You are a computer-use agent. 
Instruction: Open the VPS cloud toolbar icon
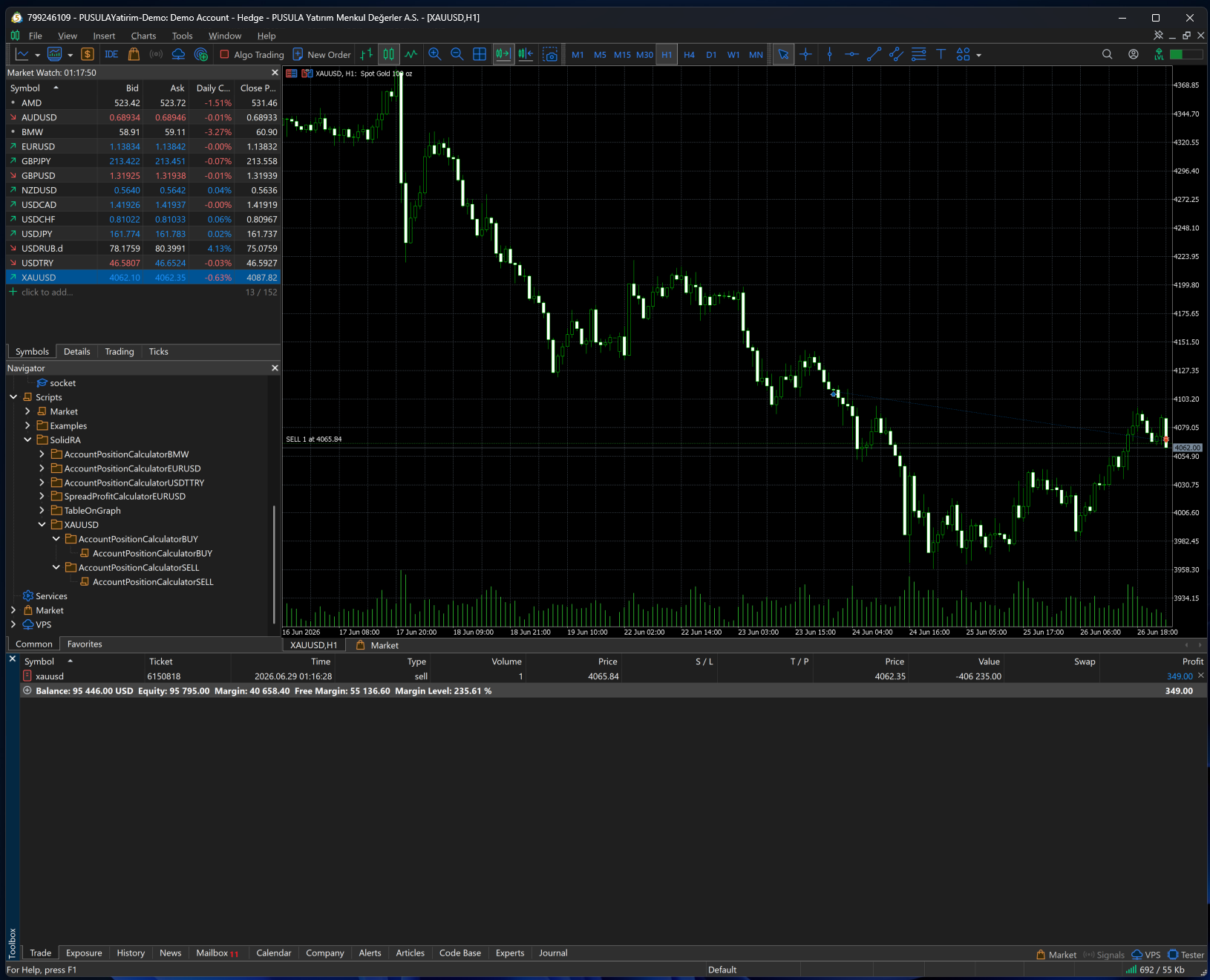point(178,54)
